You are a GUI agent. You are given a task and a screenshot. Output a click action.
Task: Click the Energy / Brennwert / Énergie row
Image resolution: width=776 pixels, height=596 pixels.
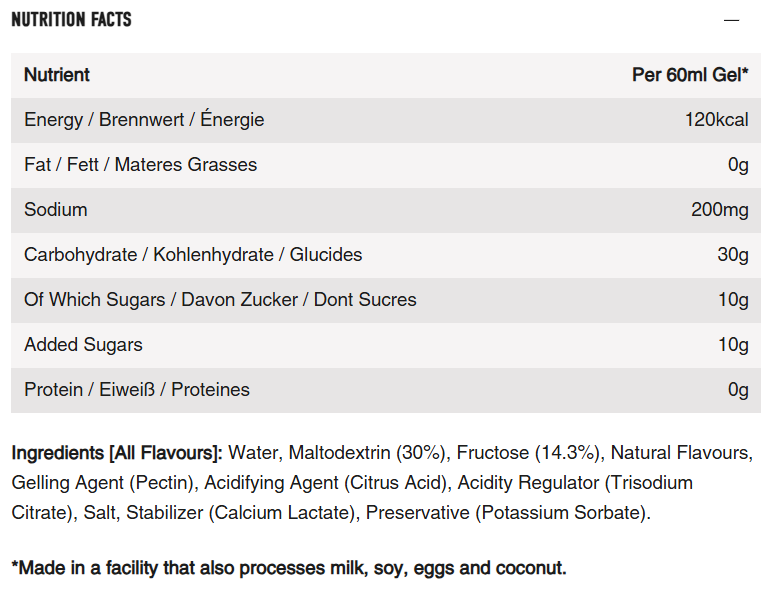pos(386,120)
